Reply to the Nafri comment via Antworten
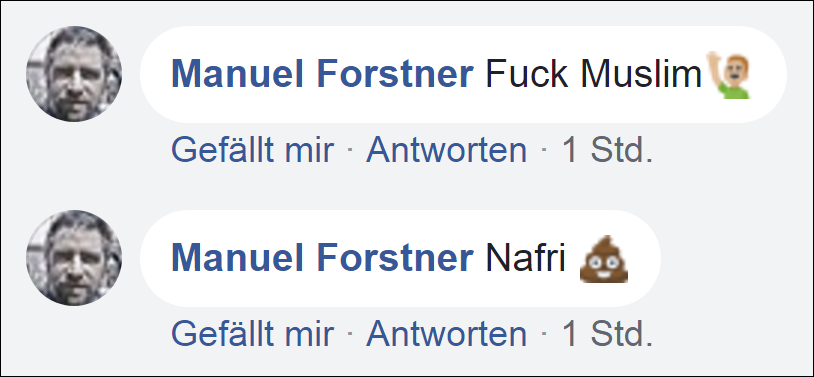 [x=446, y=334]
